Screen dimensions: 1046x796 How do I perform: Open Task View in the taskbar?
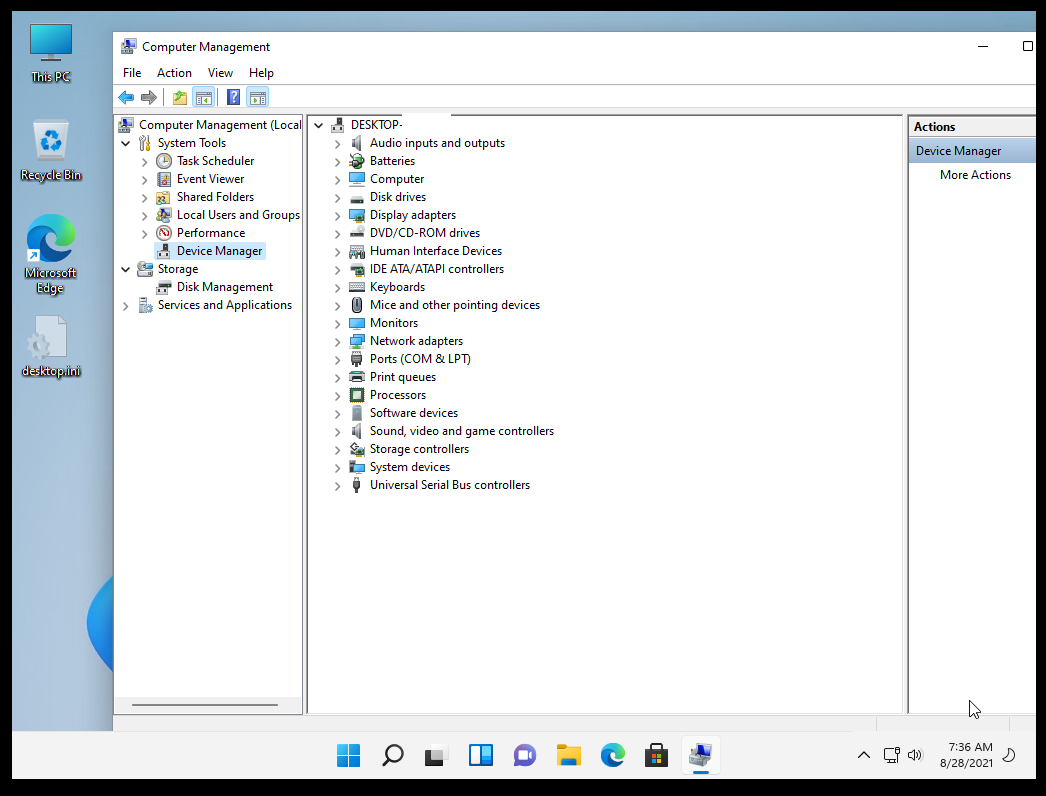(436, 755)
